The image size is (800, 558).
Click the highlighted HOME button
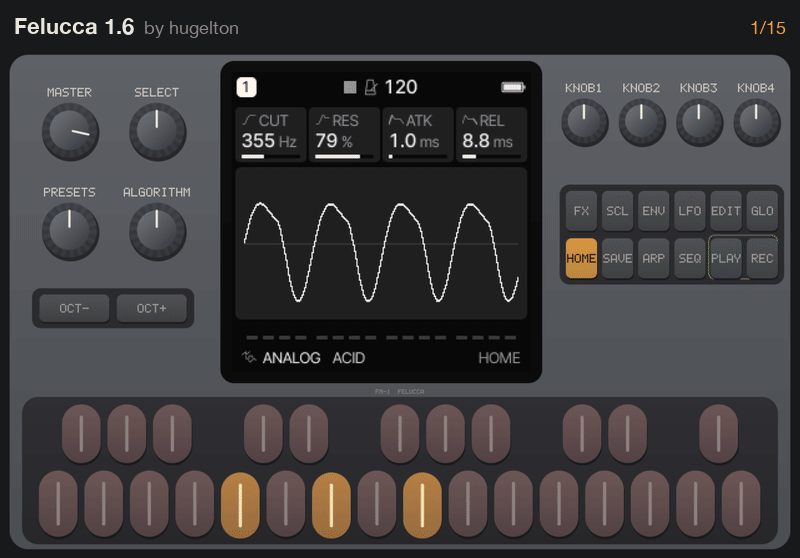tap(582, 258)
